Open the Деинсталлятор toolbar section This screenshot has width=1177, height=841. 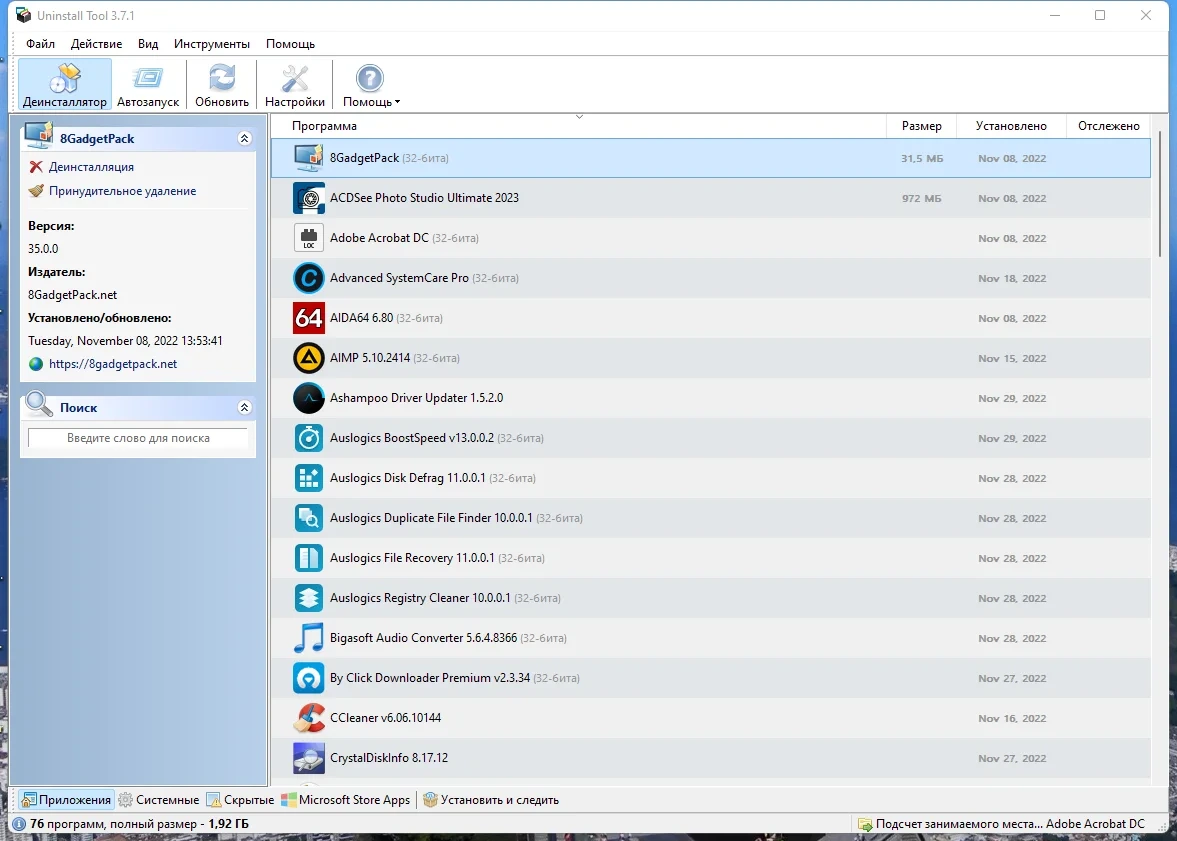click(x=65, y=85)
